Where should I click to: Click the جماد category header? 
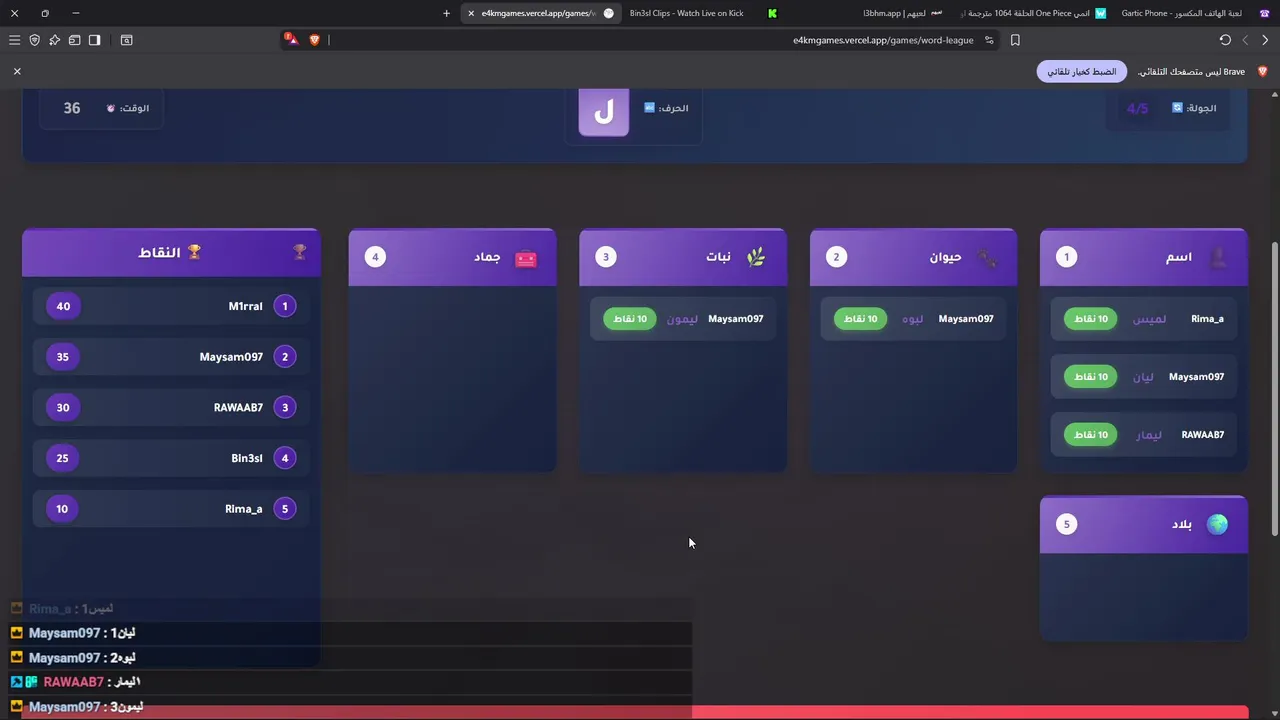pyautogui.click(x=452, y=257)
